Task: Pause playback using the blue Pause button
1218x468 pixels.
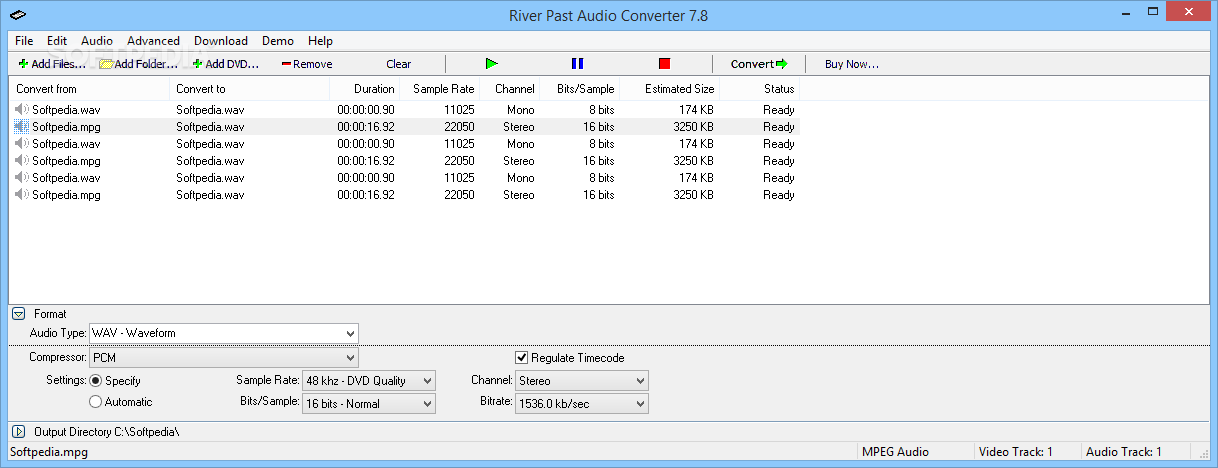Action: pos(577,64)
